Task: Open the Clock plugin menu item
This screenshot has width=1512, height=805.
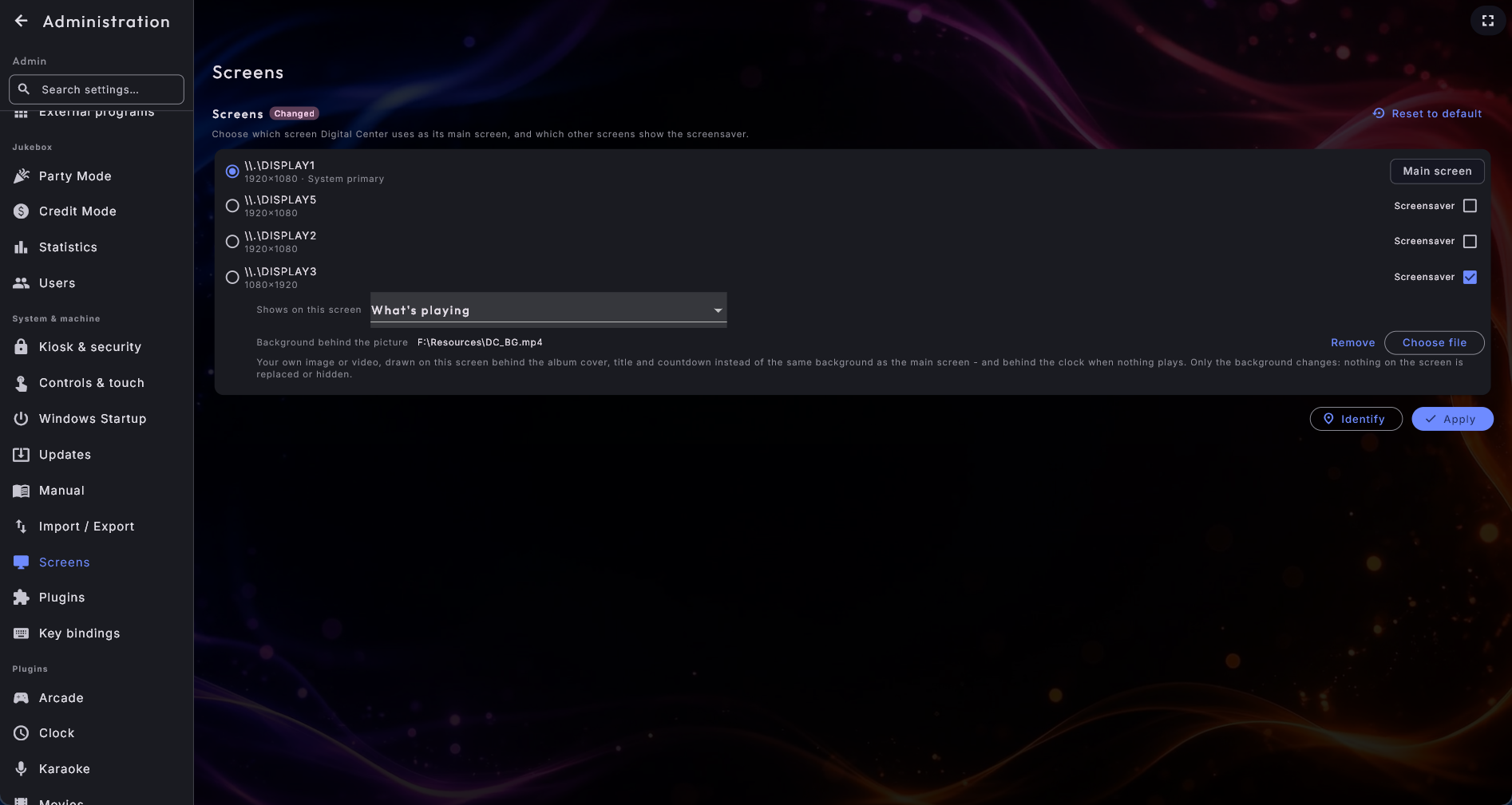Action: [x=96, y=733]
